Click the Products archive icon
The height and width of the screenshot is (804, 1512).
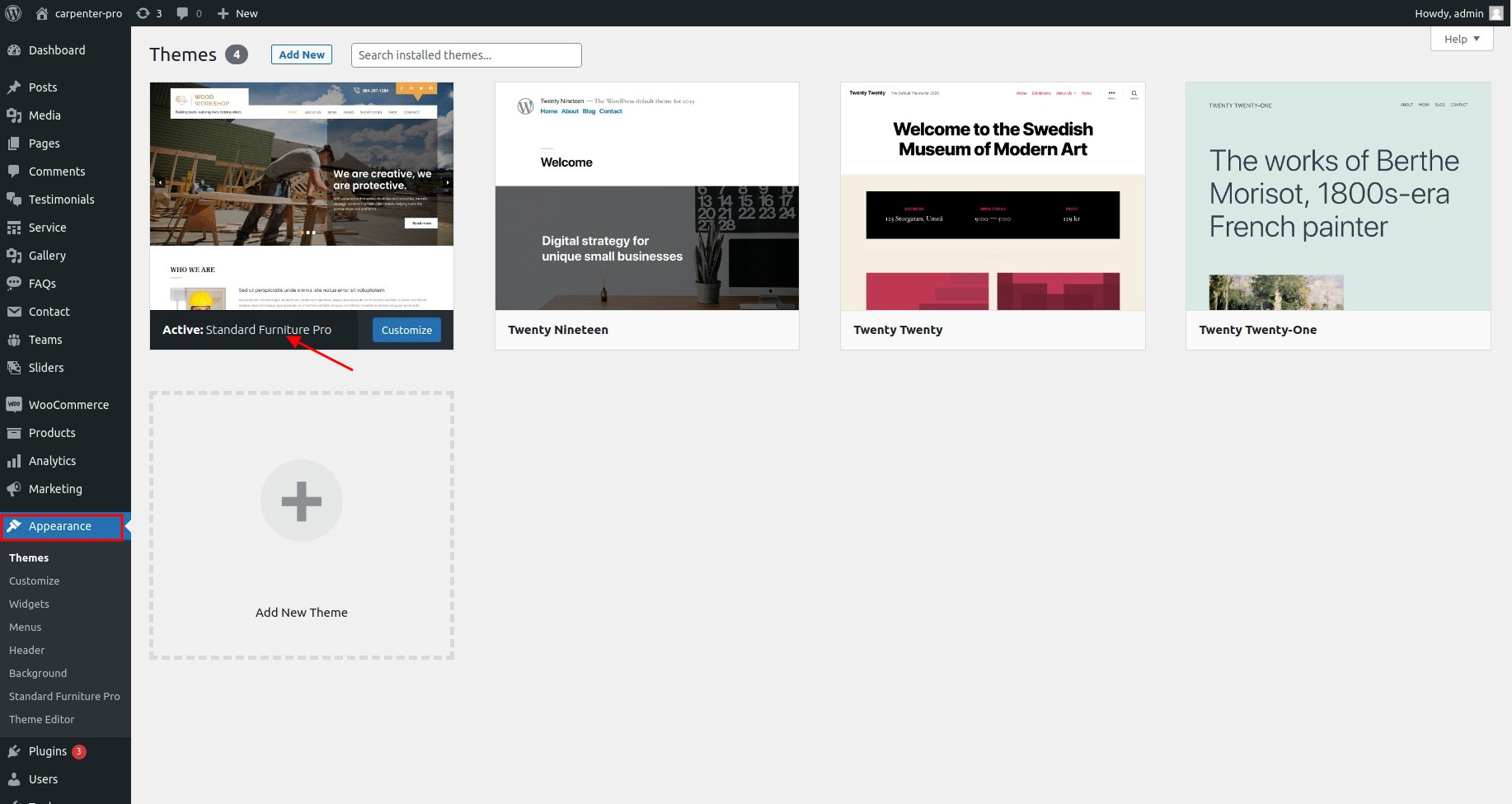pyautogui.click(x=14, y=433)
